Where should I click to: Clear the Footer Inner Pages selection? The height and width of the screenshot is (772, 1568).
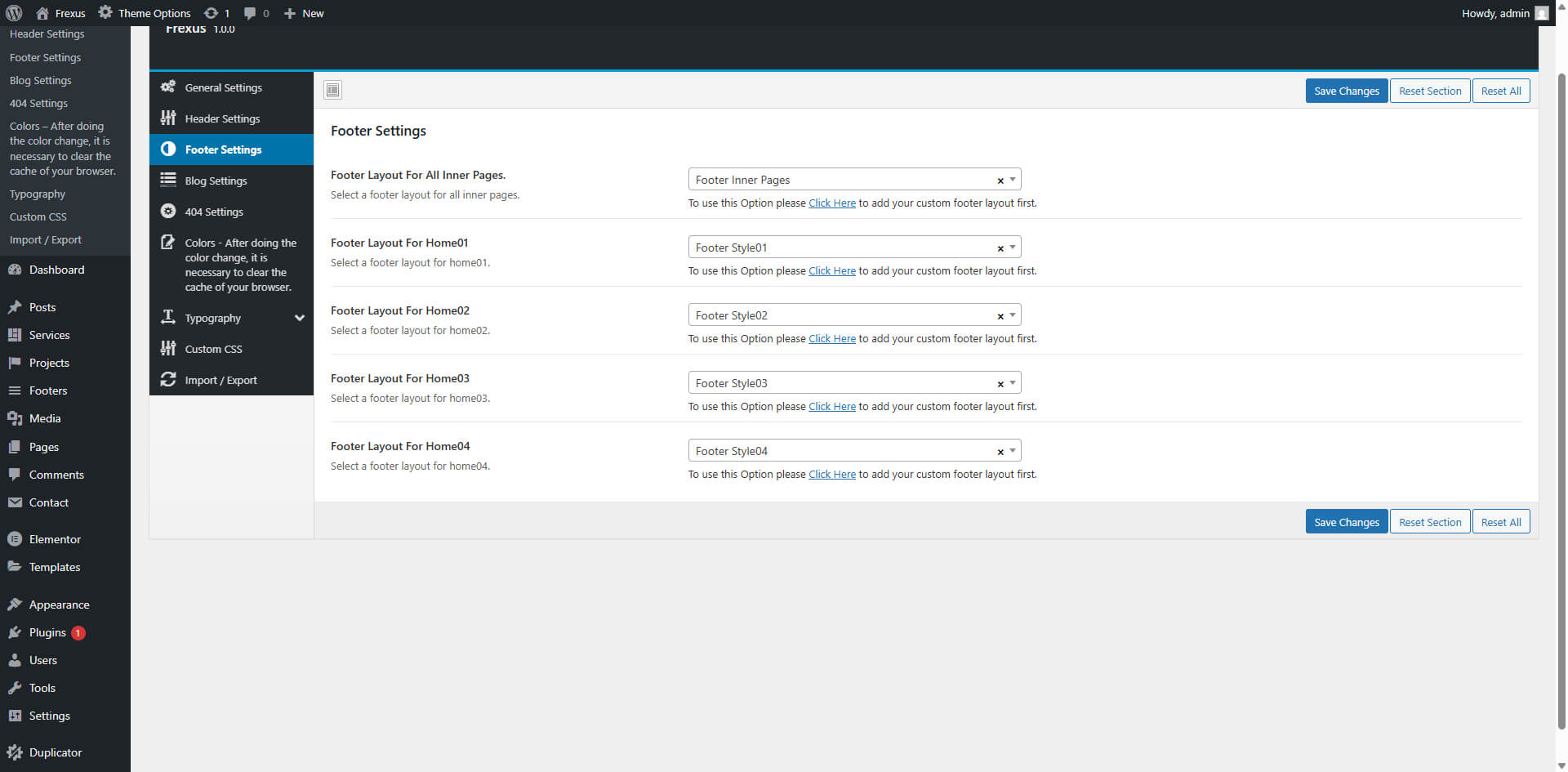click(1000, 181)
